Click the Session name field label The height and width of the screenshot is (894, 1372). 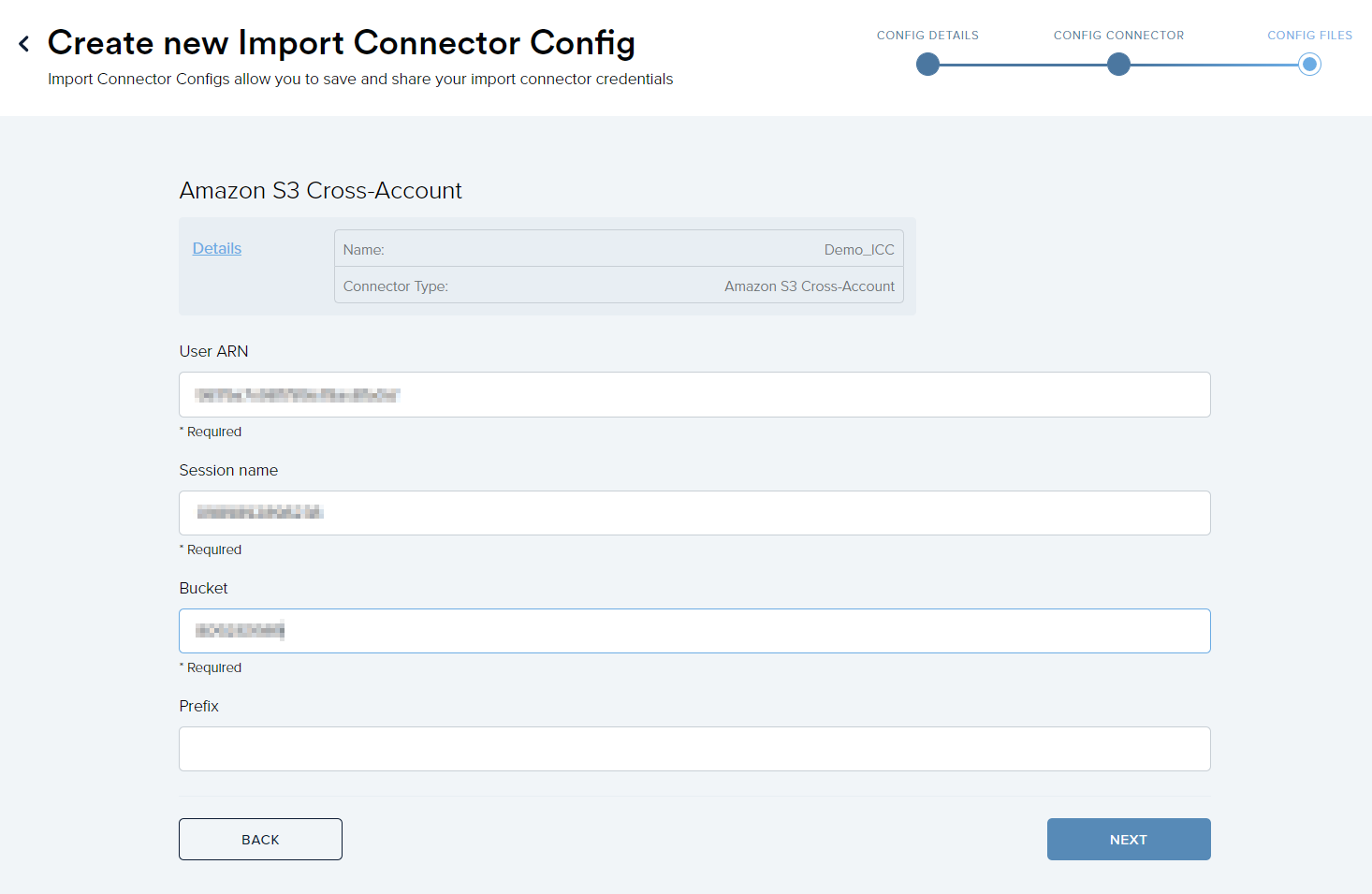click(x=228, y=470)
